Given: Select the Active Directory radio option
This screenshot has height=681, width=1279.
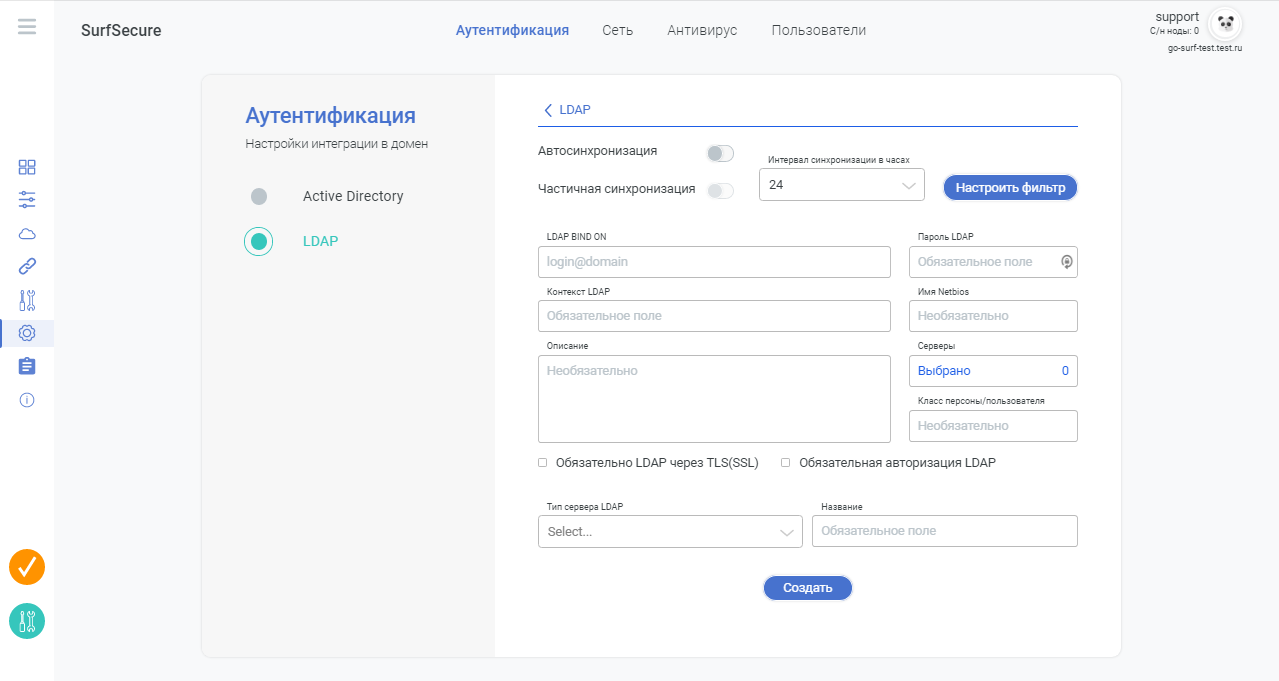Looking at the screenshot, I should coord(259,196).
